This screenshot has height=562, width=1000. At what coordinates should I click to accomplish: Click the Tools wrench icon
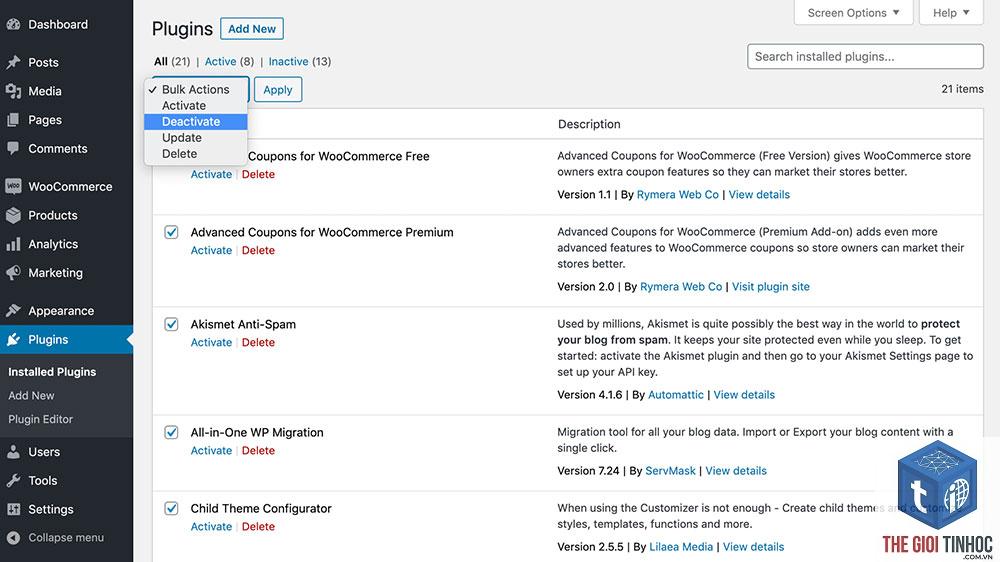(x=13, y=480)
